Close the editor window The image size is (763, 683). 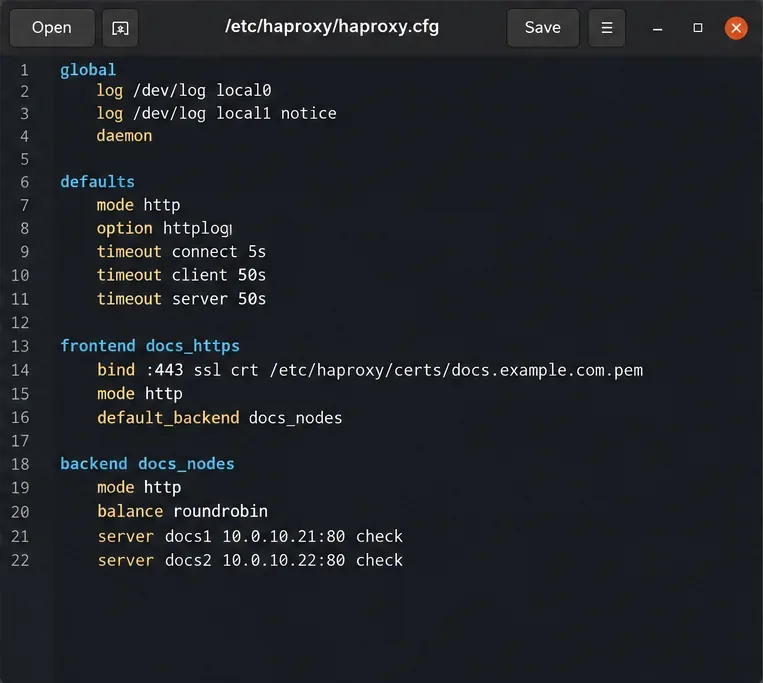pyautogui.click(x=736, y=28)
